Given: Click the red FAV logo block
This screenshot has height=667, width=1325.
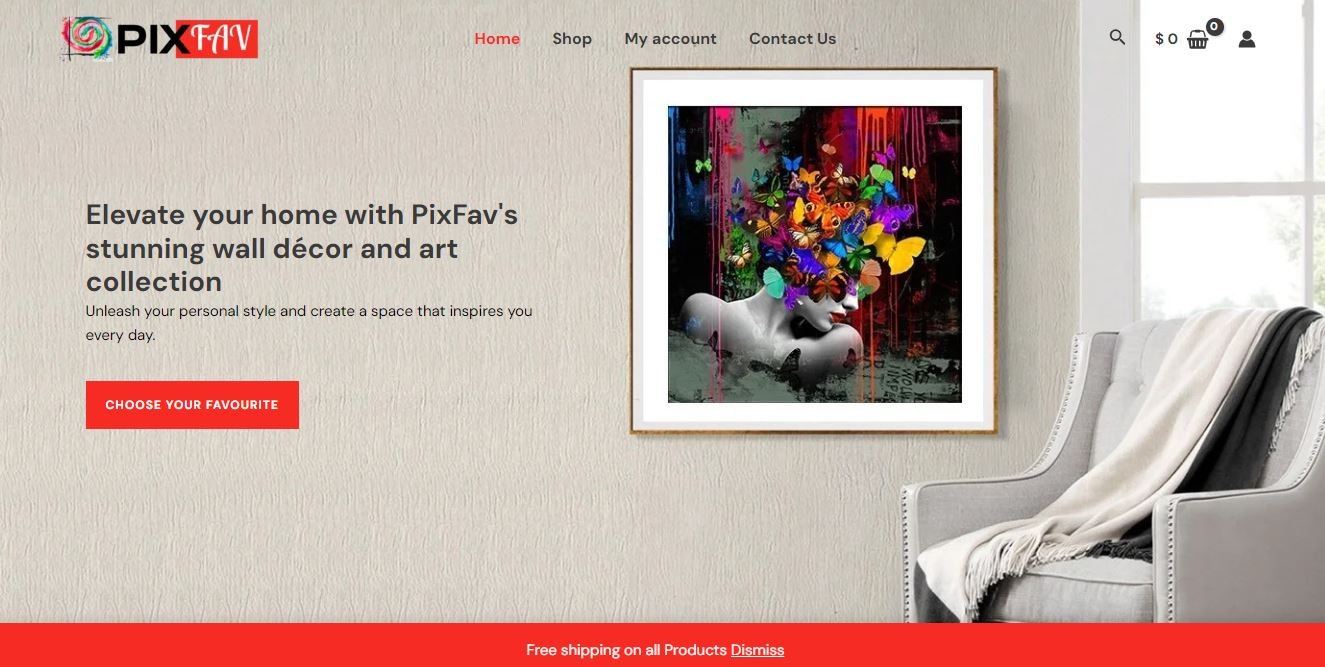Looking at the screenshot, I should [x=217, y=39].
